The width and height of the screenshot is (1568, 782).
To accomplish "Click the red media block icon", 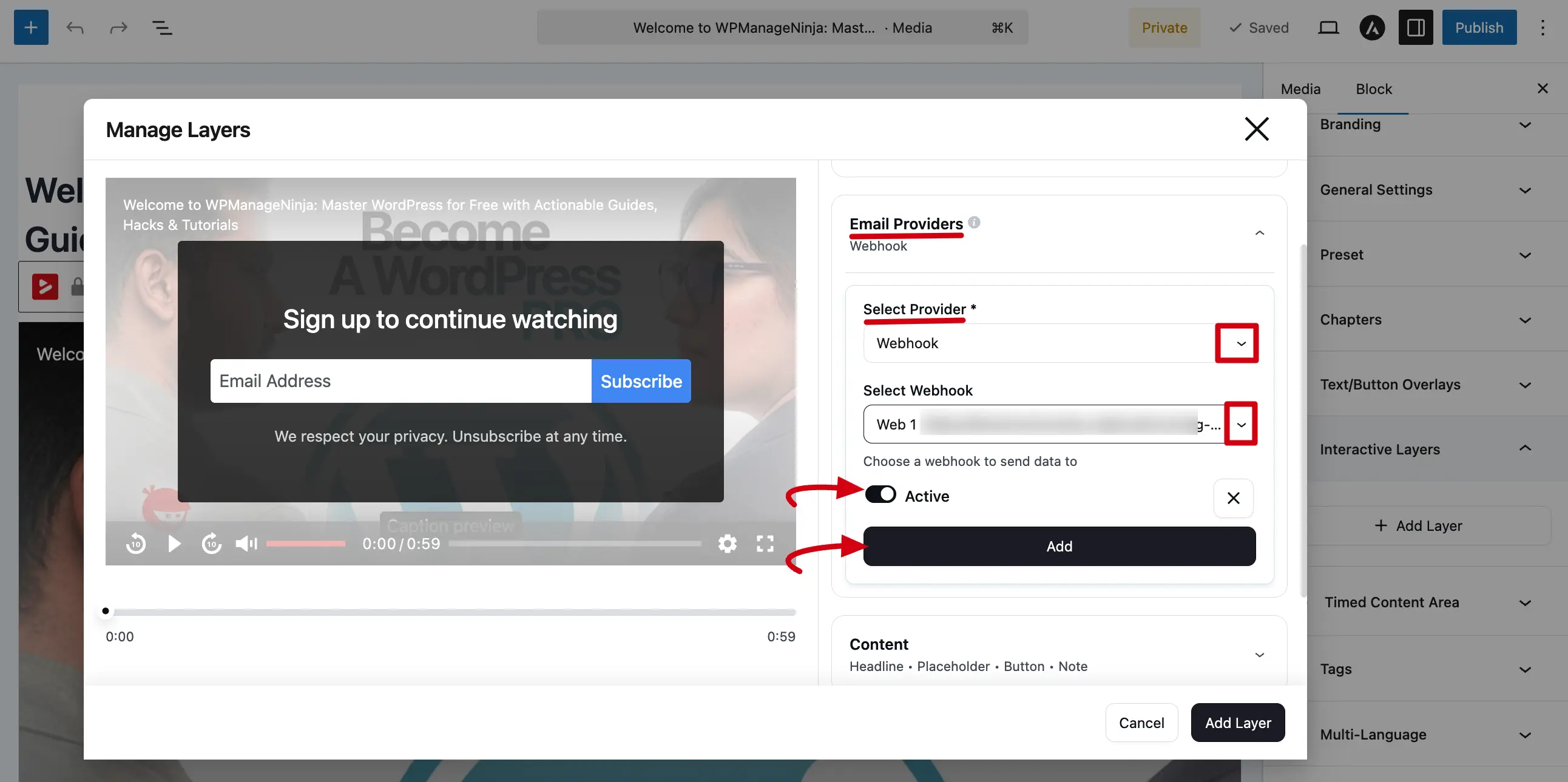I will (45, 286).
